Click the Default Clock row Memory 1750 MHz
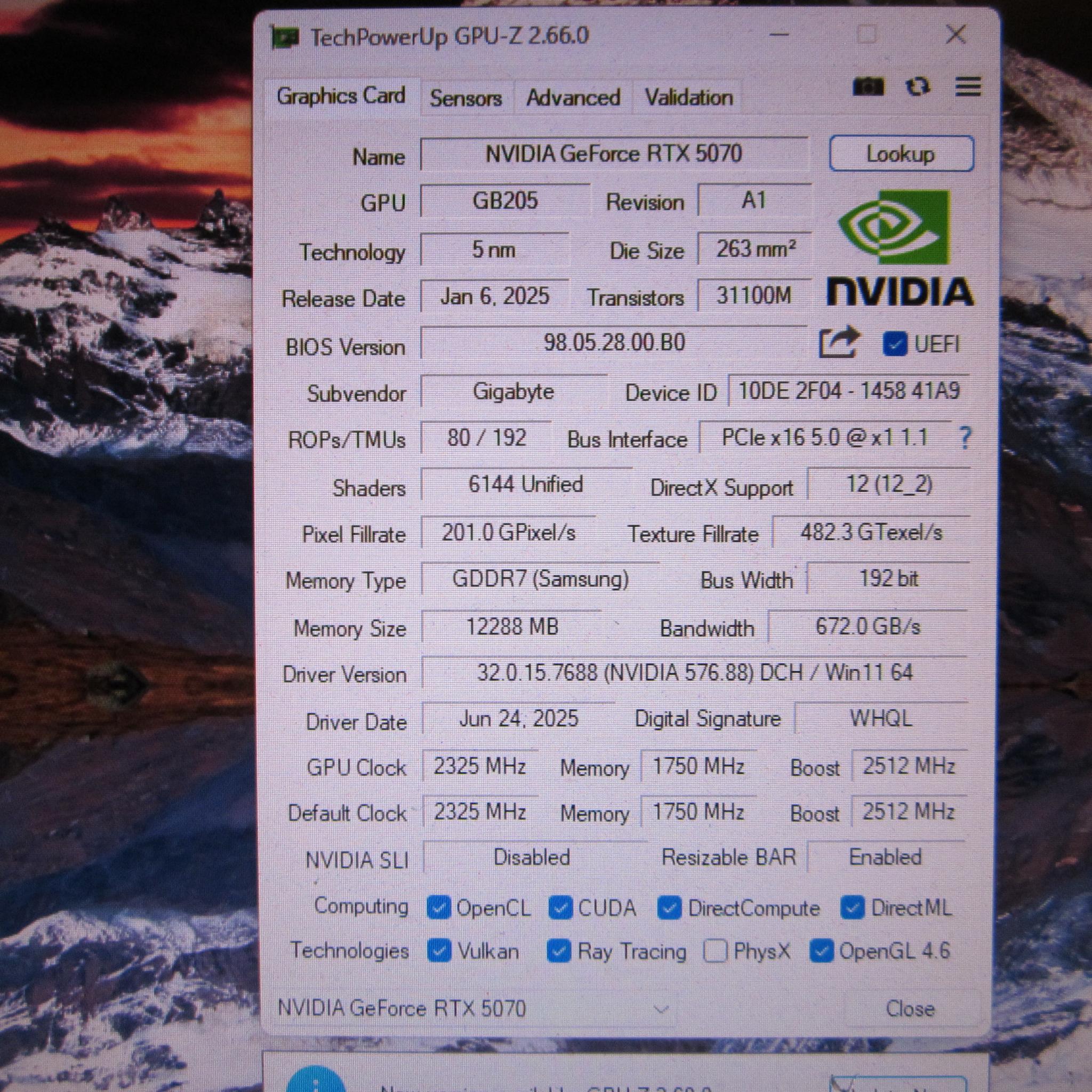Image resolution: width=1092 pixels, height=1092 pixels. click(698, 812)
